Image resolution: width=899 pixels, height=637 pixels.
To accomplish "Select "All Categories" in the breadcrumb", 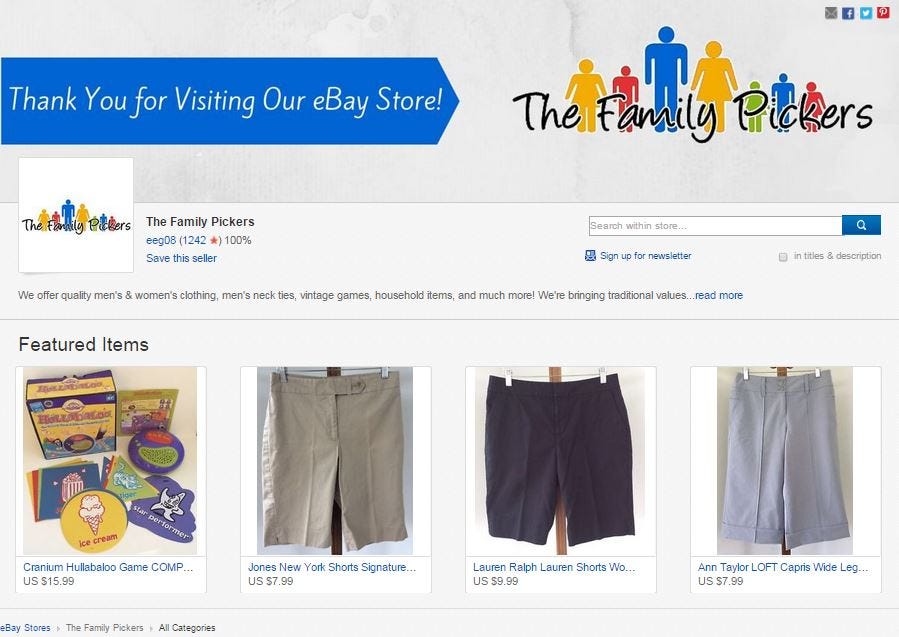I will pyautogui.click(x=186, y=628).
